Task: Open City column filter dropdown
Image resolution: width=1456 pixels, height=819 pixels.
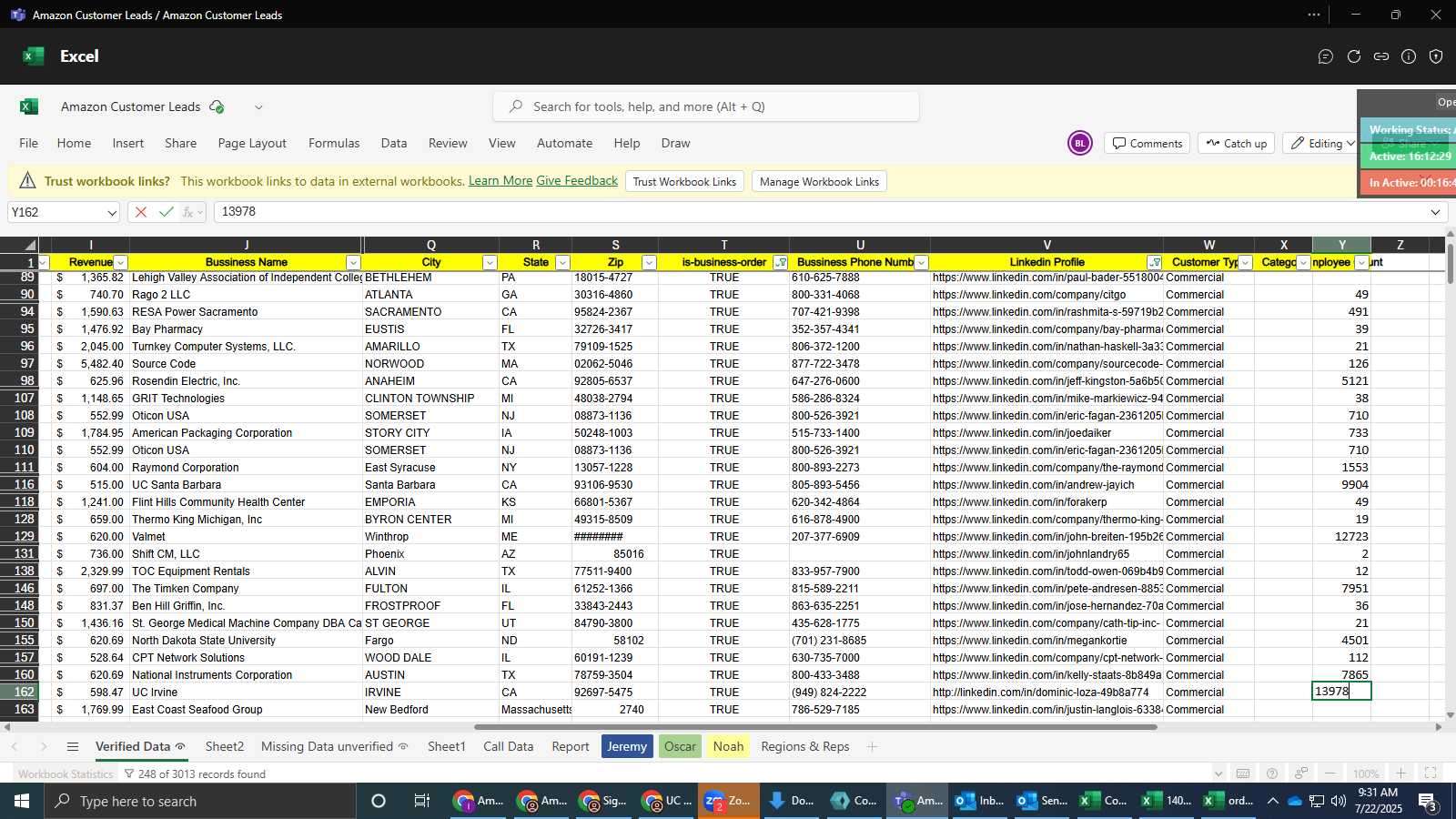Action: [x=490, y=262]
